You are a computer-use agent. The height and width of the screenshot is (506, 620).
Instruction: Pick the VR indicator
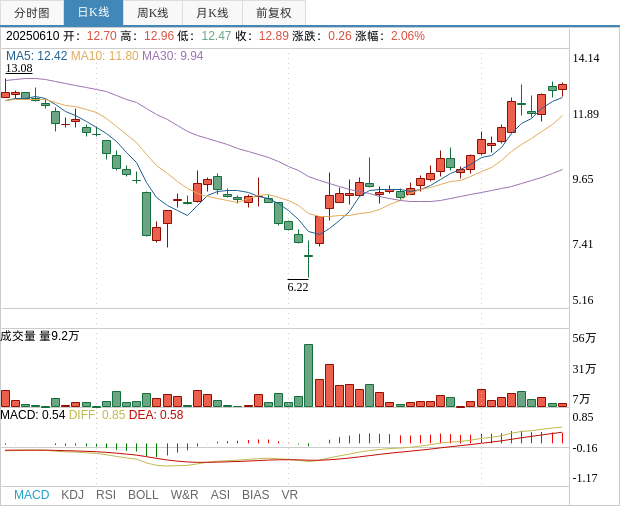290,495
